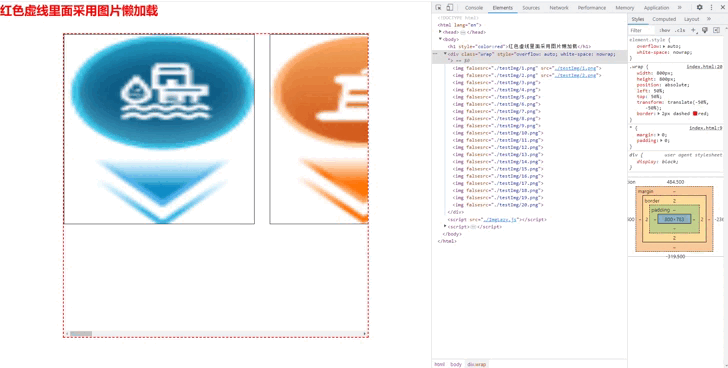Open index.html:9 stylesheet source link
This screenshot has width=728, height=368.
[x=706, y=128]
